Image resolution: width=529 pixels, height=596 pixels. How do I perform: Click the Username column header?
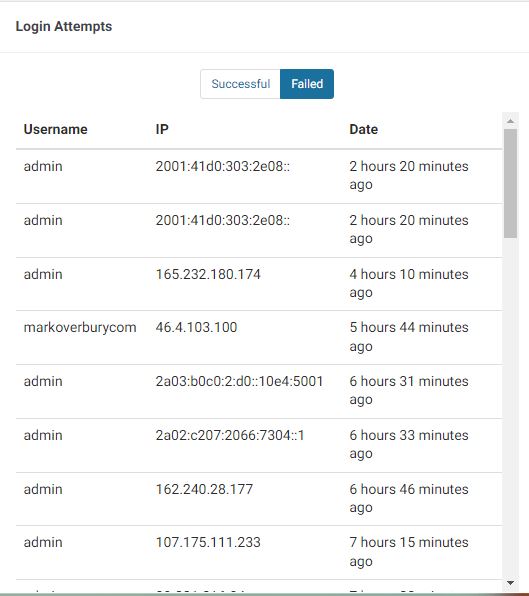coord(55,129)
